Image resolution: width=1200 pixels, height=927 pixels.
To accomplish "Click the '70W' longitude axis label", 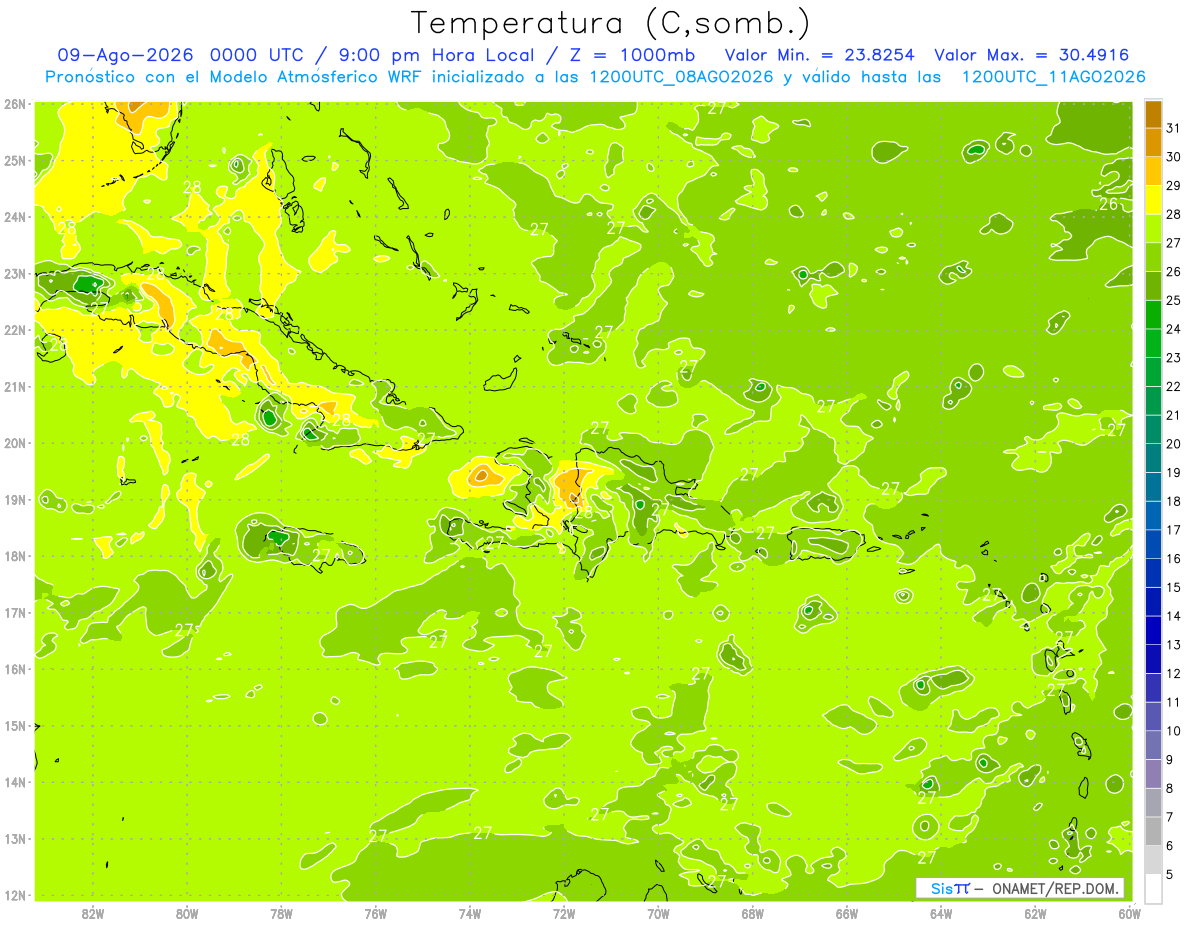I will (658, 913).
